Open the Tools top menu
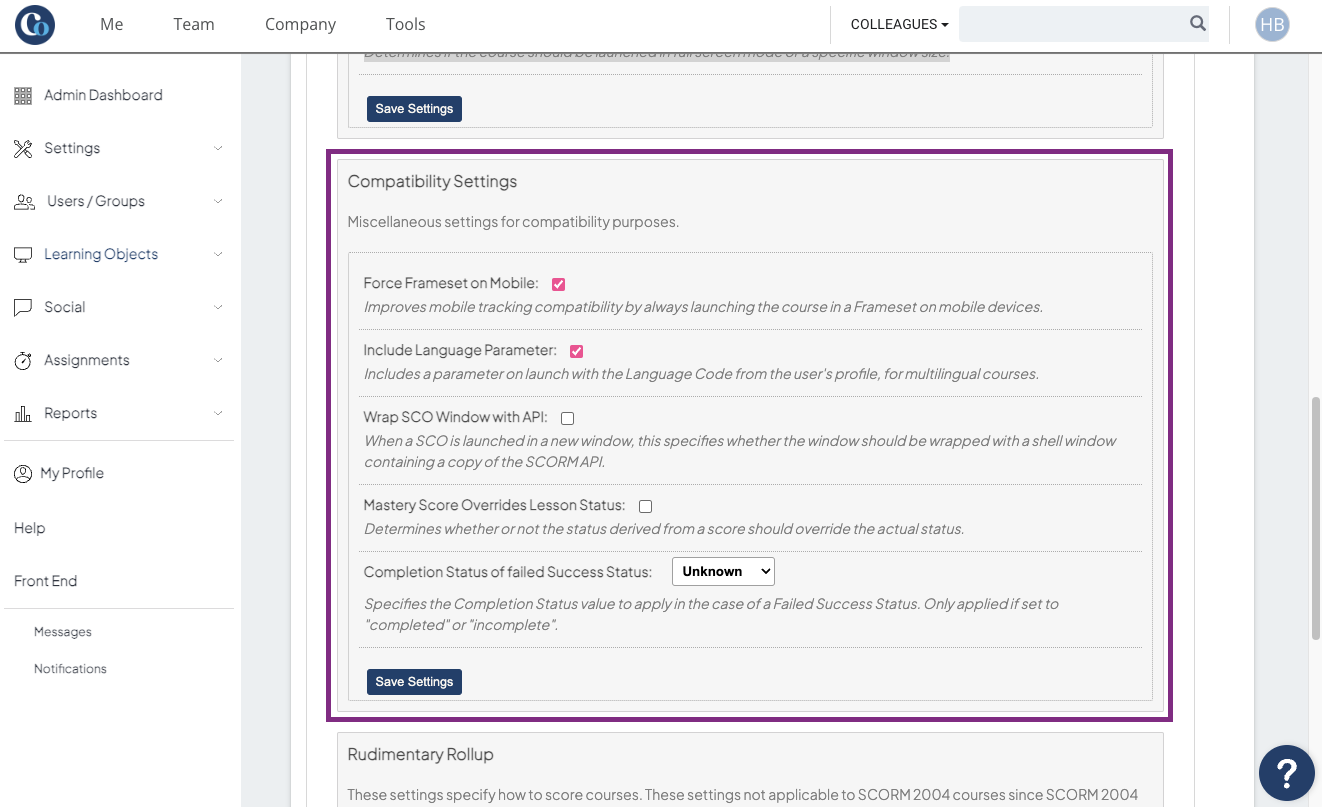 click(x=405, y=24)
